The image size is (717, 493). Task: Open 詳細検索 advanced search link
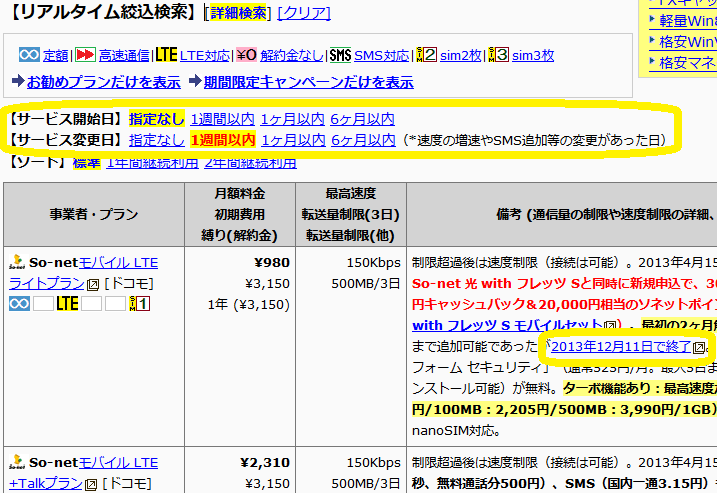(x=238, y=13)
